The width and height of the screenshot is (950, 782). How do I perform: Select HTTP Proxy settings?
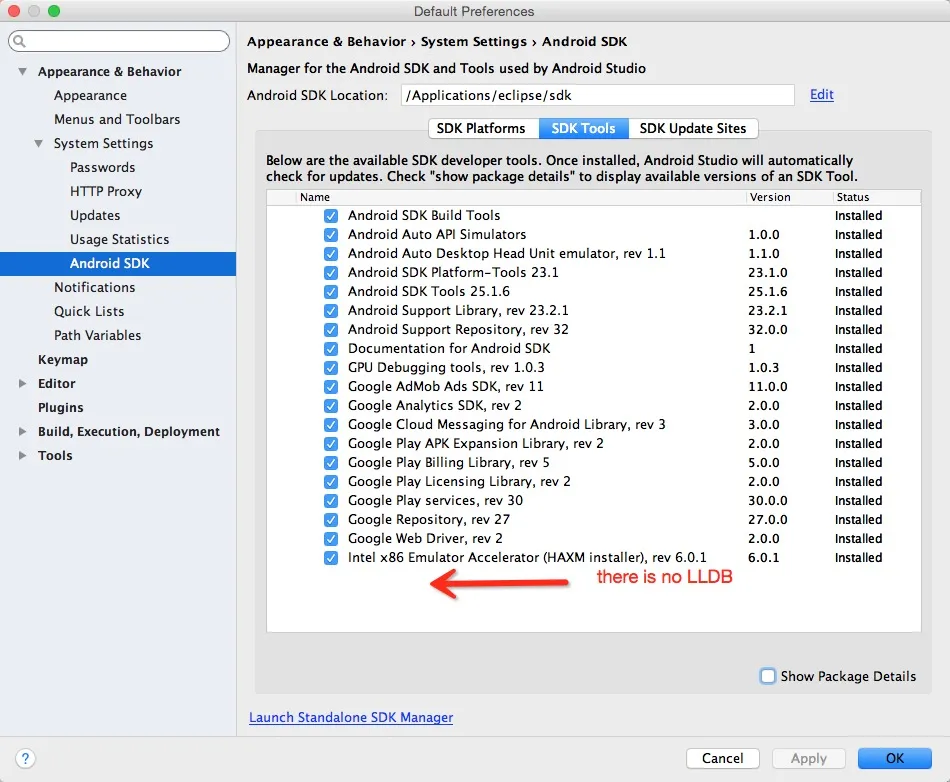[x=105, y=191]
